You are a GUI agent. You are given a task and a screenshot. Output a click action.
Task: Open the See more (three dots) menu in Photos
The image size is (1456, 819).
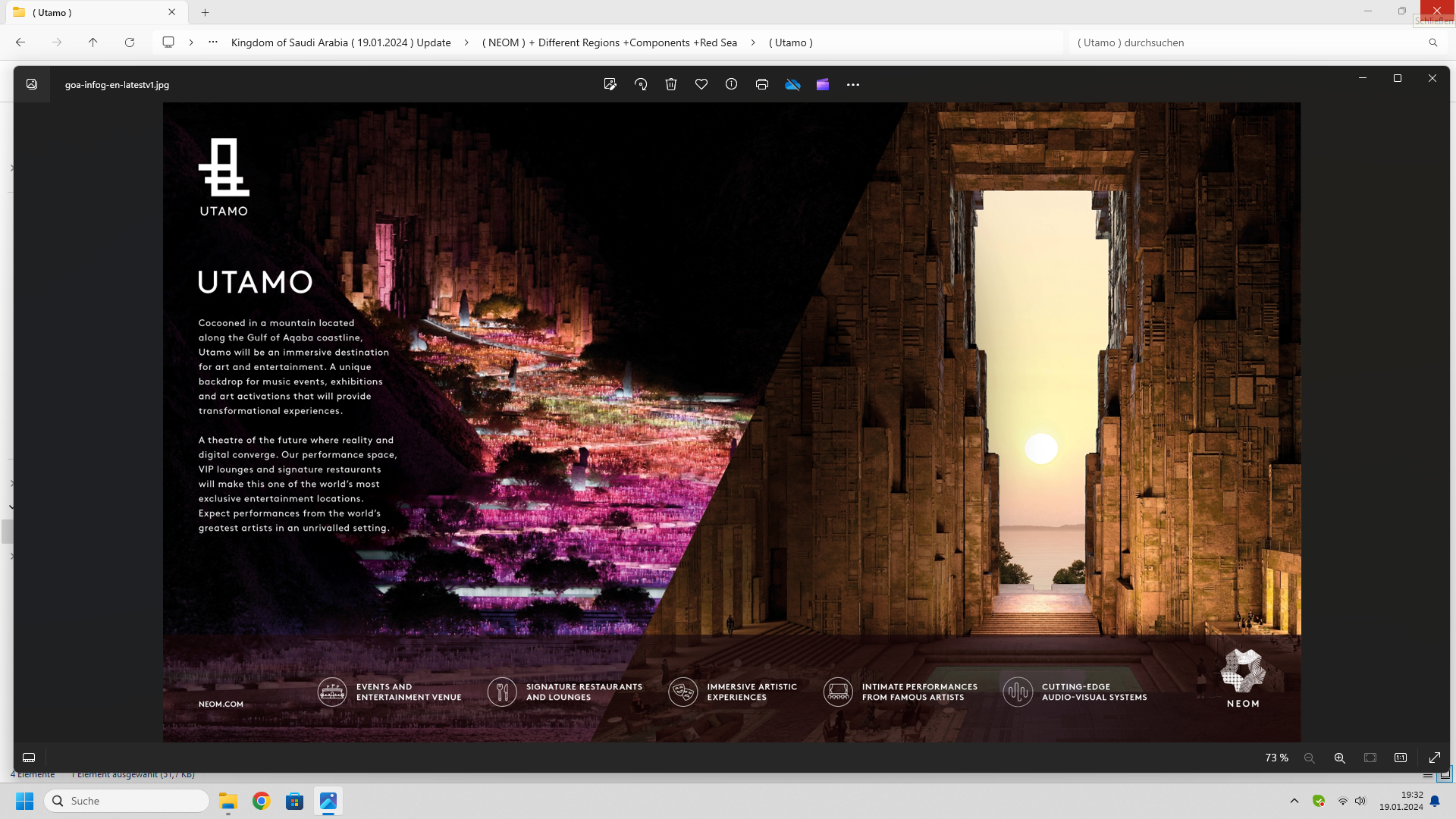[853, 84]
